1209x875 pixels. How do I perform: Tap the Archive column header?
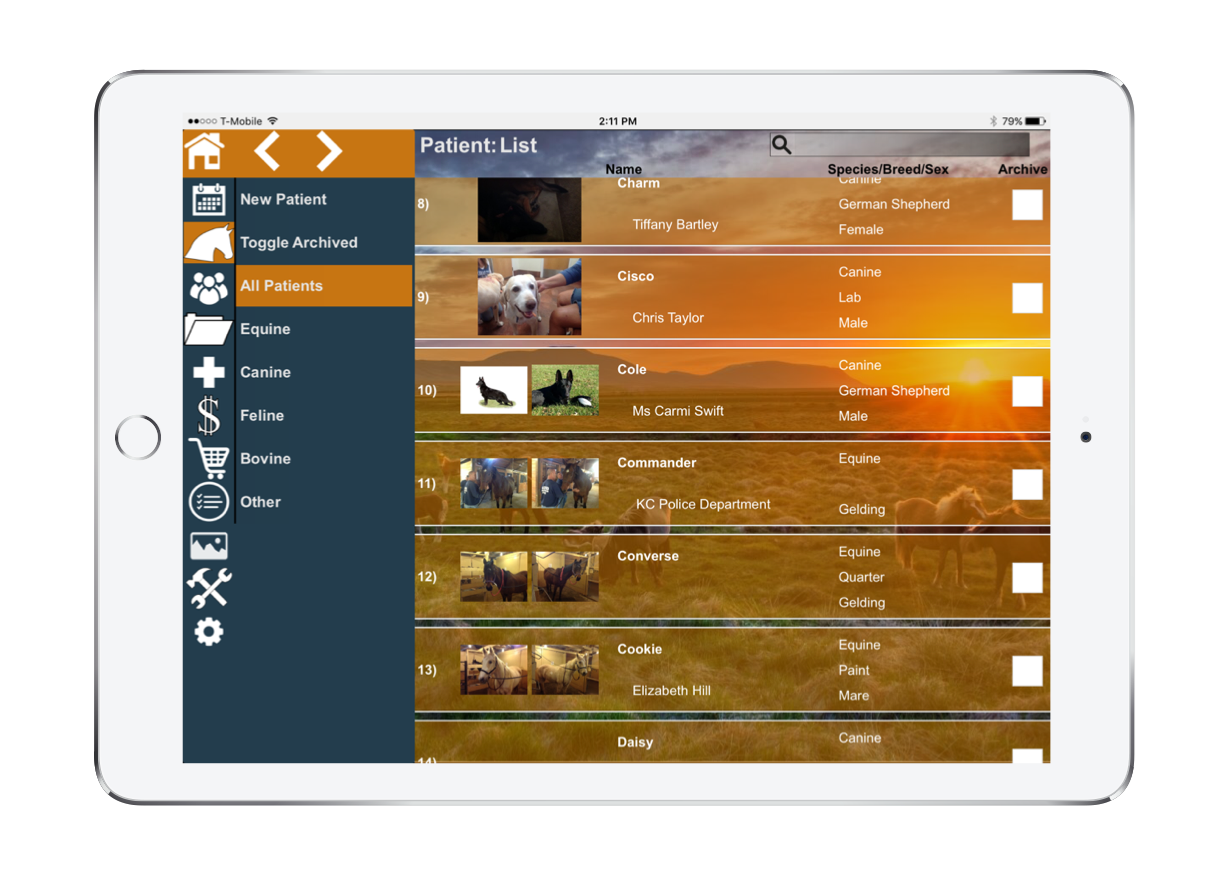coord(1023,169)
